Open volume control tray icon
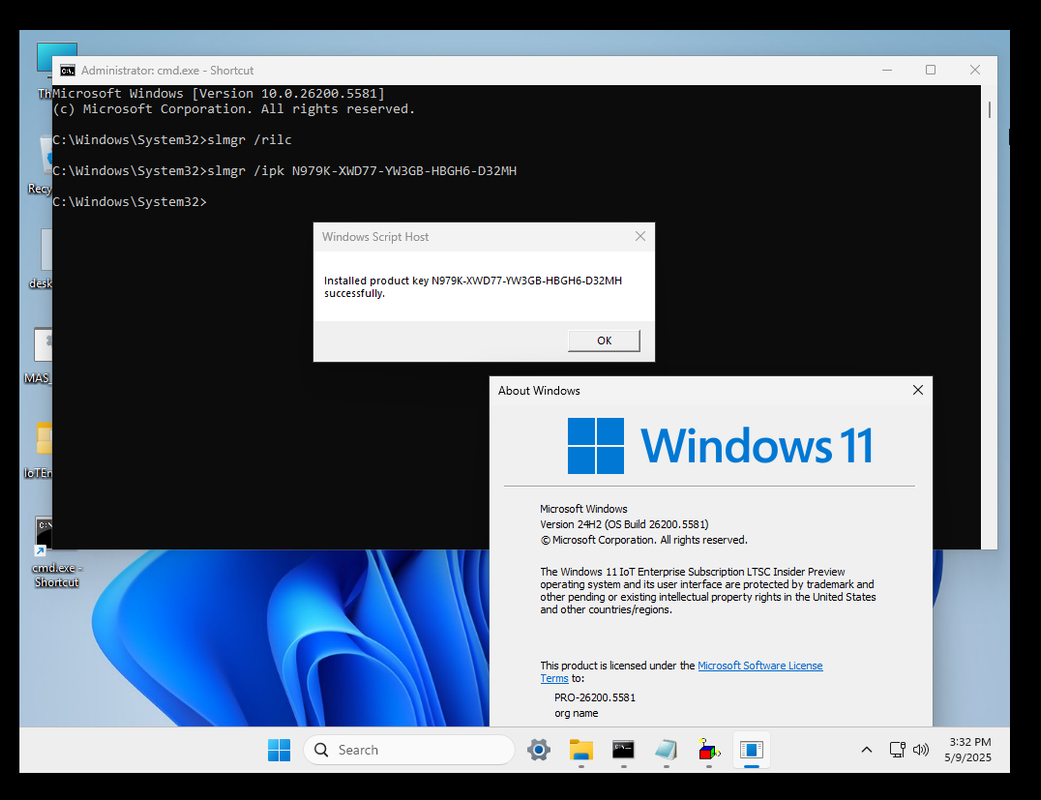This screenshot has height=800, width=1041. (x=920, y=750)
